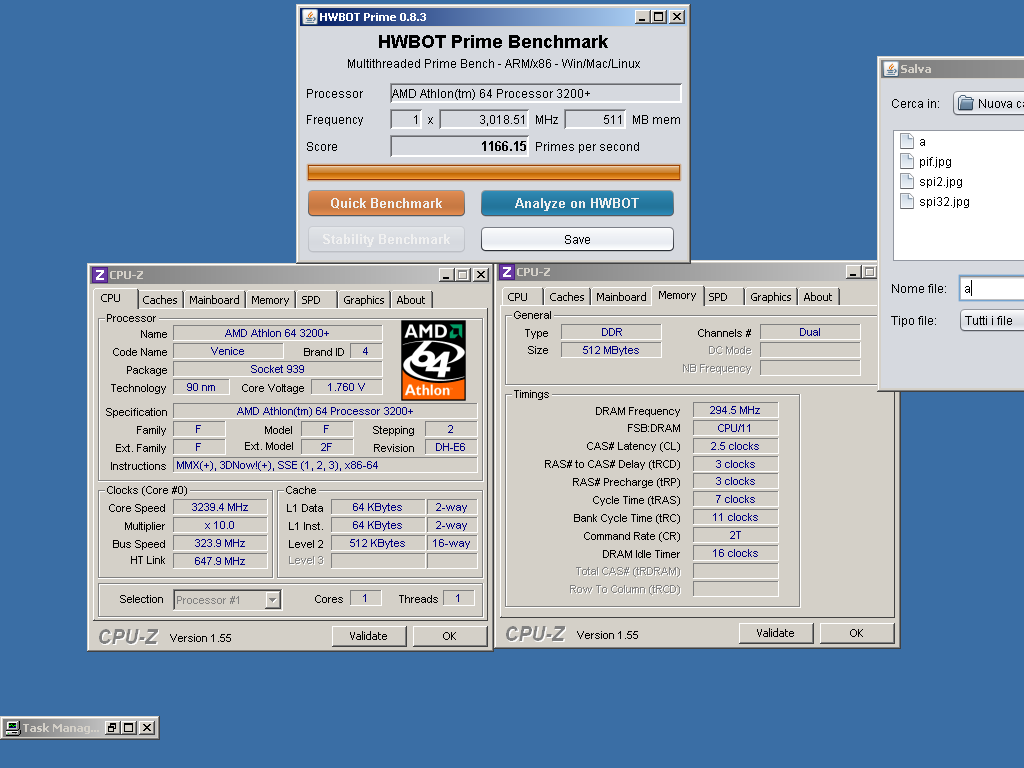This screenshot has height=768, width=1024.
Task: Open the Processor #1 selection dropdown
Action: point(272,600)
